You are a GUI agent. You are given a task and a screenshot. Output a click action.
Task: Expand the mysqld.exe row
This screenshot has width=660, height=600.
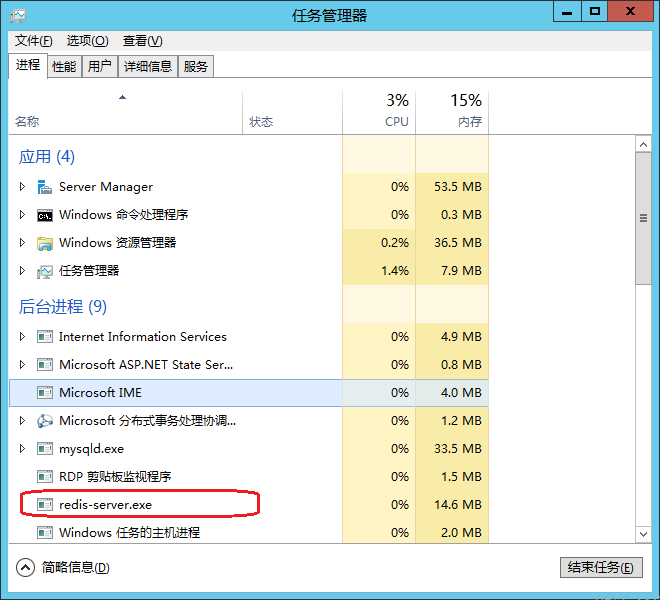pos(22,449)
